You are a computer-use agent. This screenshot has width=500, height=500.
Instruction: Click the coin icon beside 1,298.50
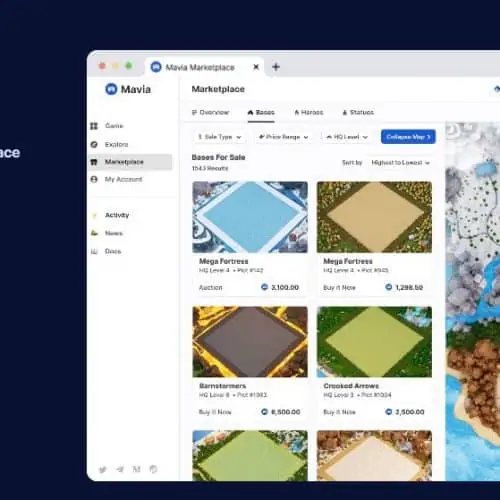tap(389, 287)
